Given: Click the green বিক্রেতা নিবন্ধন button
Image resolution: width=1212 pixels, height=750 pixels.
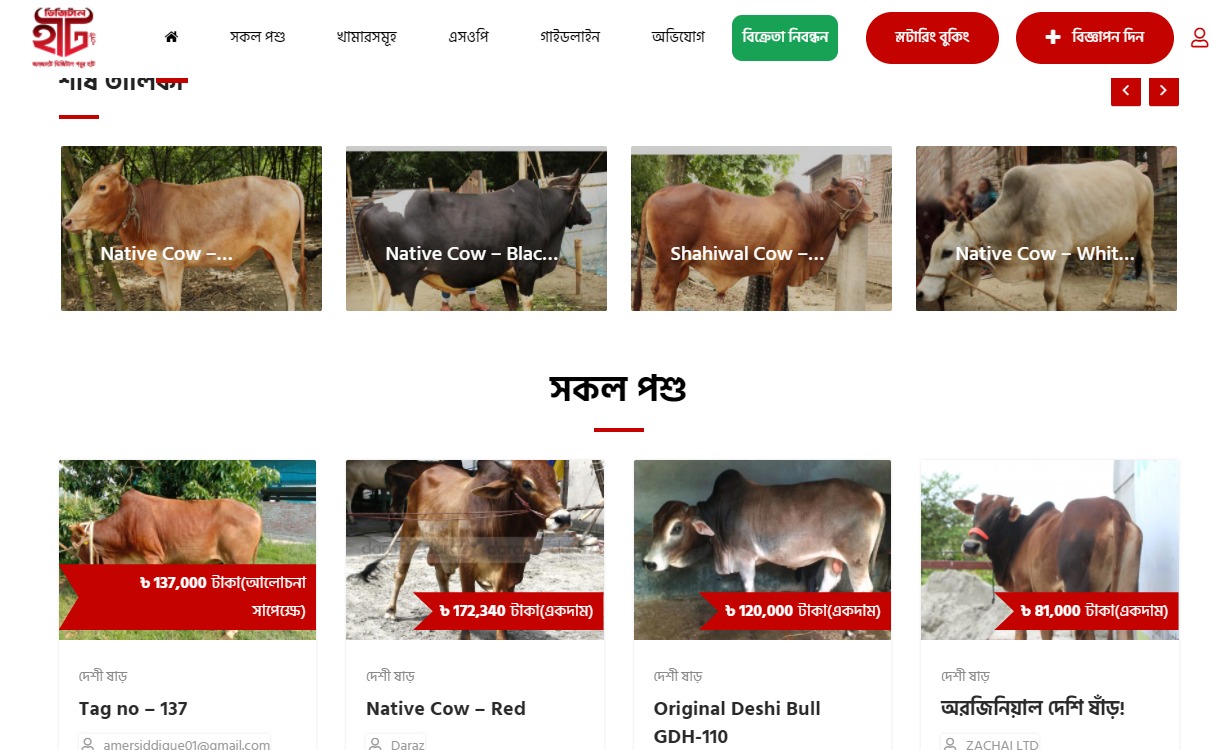Looking at the screenshot, I should 785,38.
